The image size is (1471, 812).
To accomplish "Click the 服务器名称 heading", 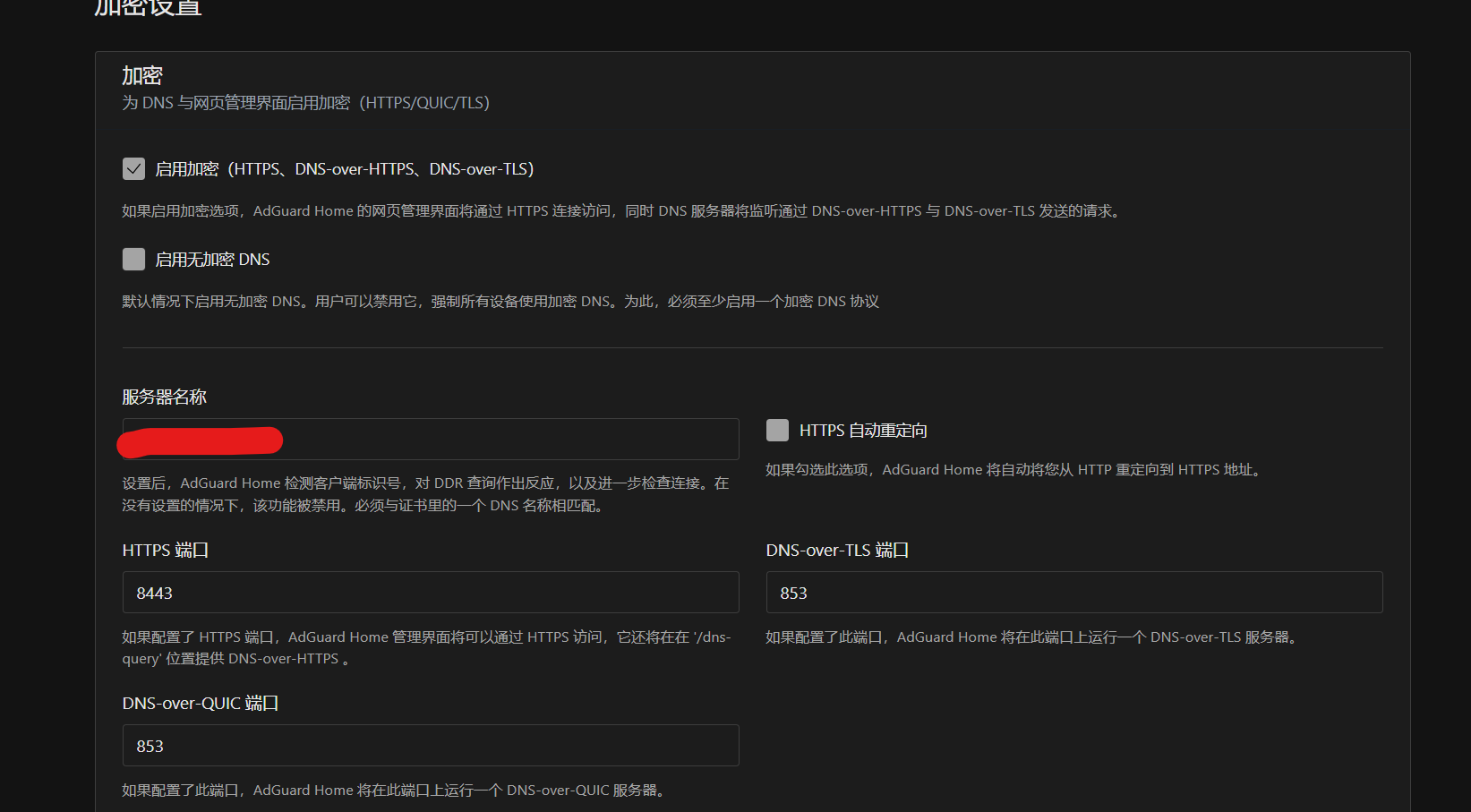I will point(165,397).
